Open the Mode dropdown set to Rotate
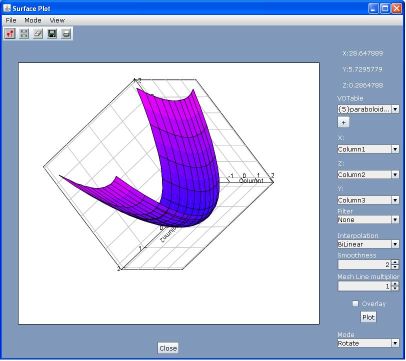406x361 pixels. coord(368,343)
